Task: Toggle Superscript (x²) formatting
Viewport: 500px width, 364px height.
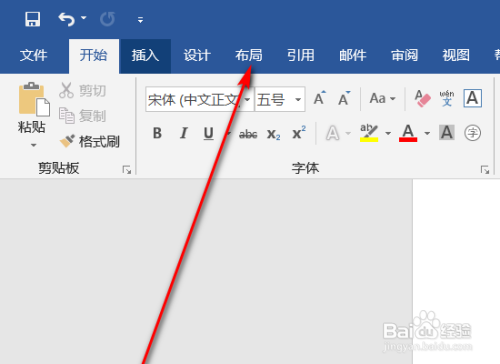Action: tap(299, 133)
